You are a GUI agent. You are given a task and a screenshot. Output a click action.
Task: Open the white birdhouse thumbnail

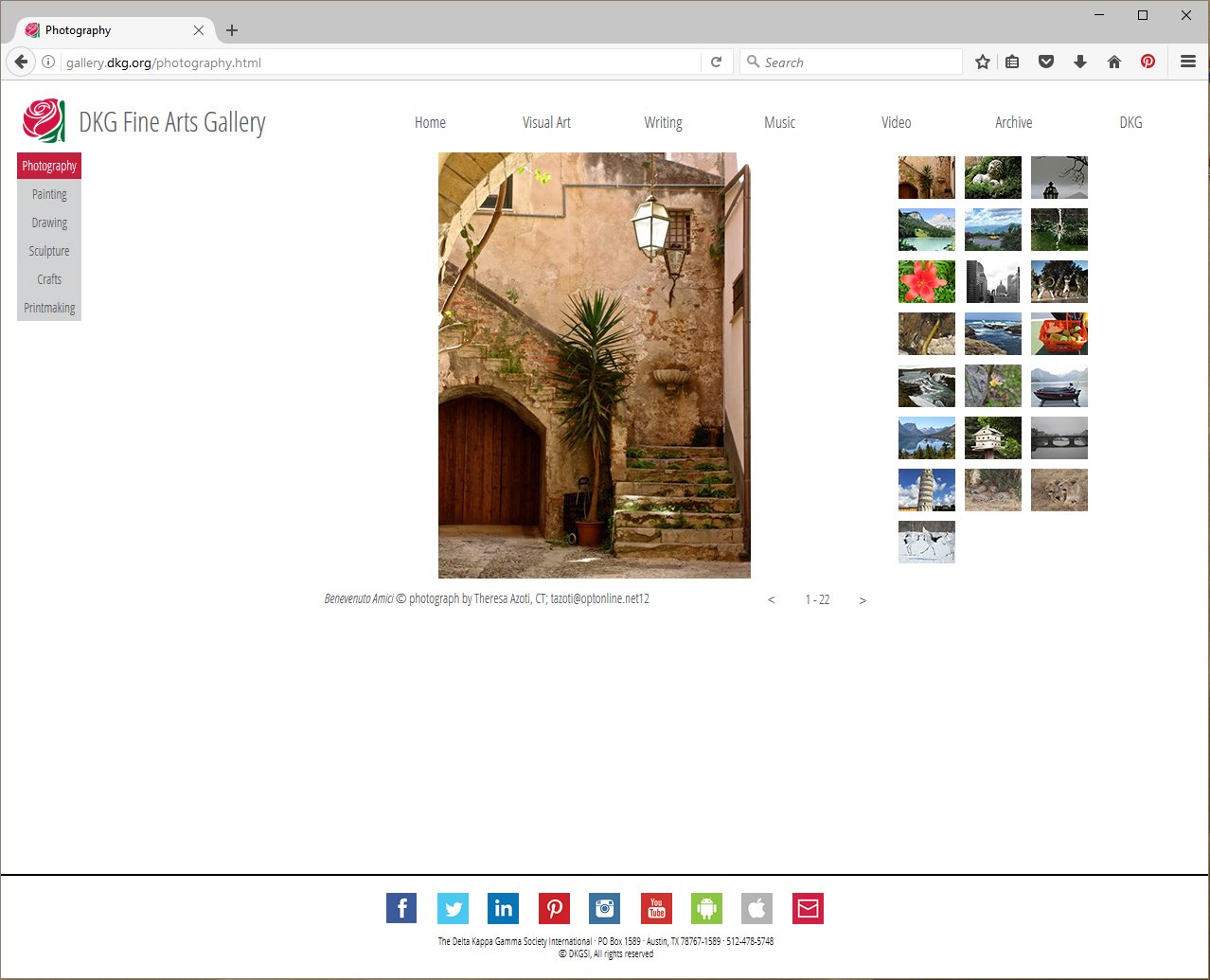click(x=993, y=437)
